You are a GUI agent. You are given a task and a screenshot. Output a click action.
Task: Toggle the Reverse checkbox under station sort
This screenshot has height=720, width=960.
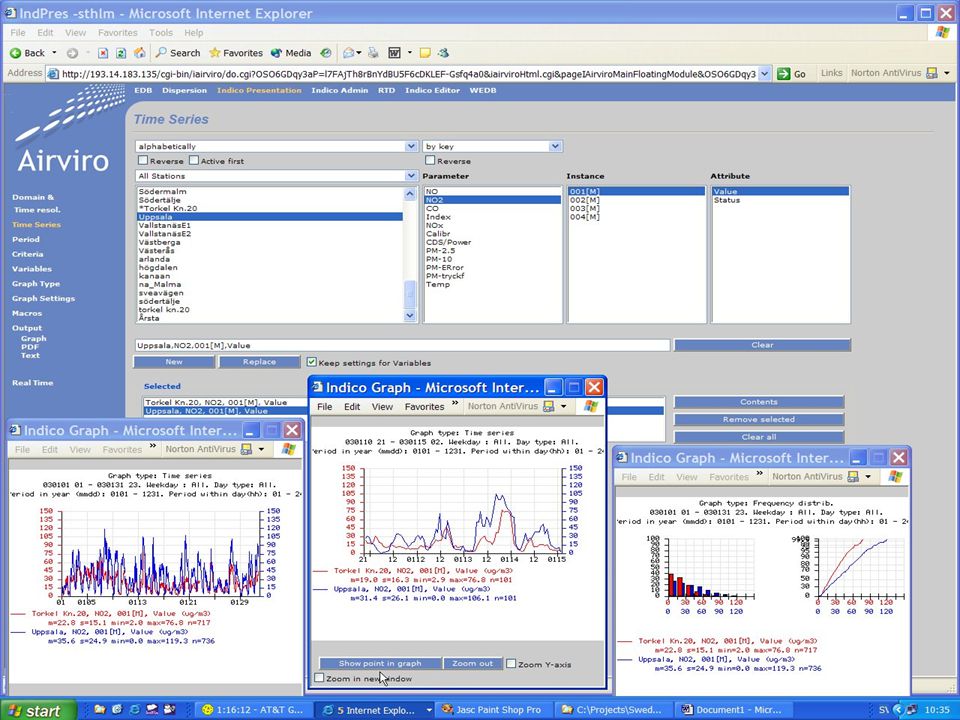click(143, 160)
